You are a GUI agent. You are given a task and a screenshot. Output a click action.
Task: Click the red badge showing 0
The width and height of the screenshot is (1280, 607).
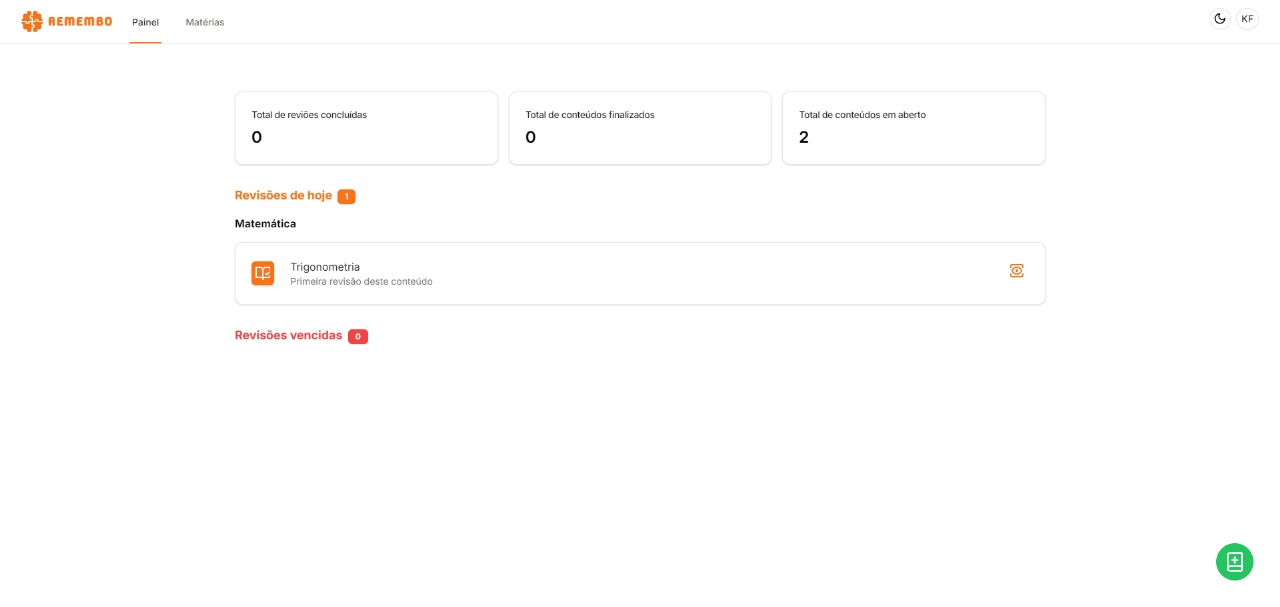click(x=358, y=337)
